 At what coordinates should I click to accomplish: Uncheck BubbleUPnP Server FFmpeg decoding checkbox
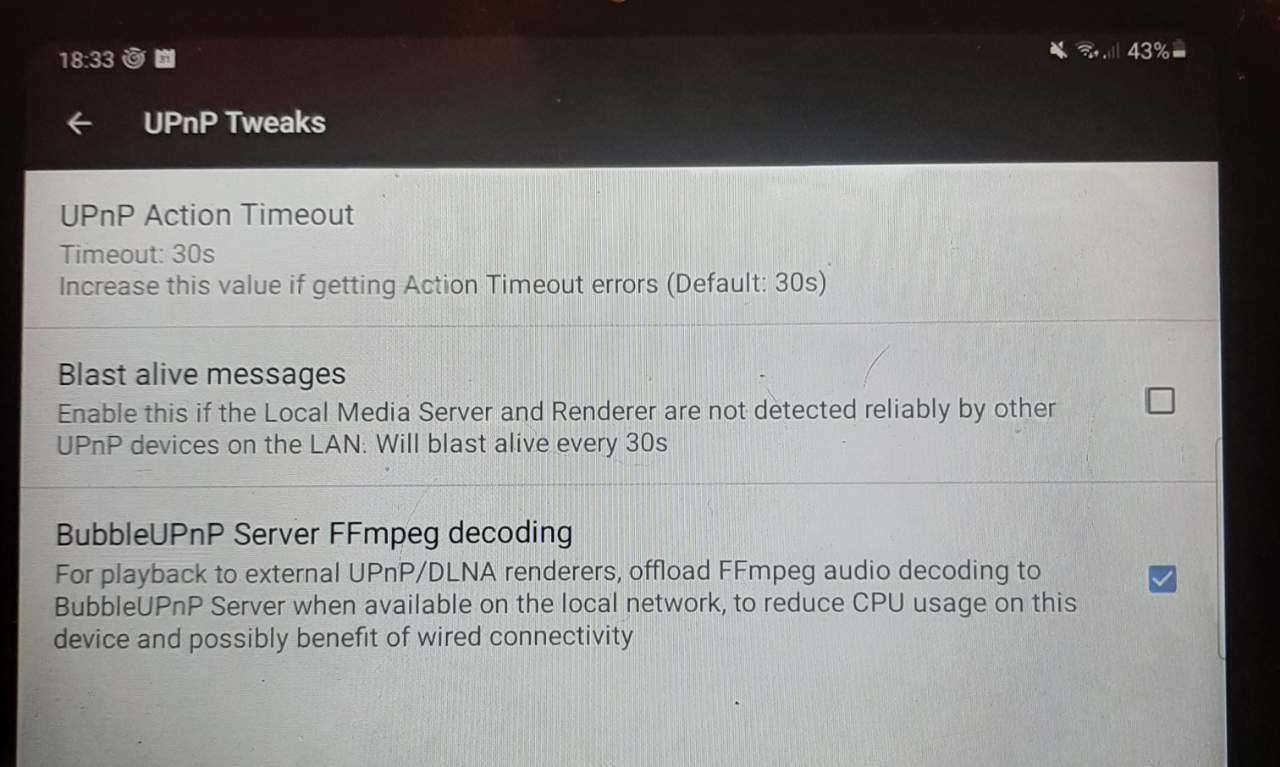point(1162,579)
